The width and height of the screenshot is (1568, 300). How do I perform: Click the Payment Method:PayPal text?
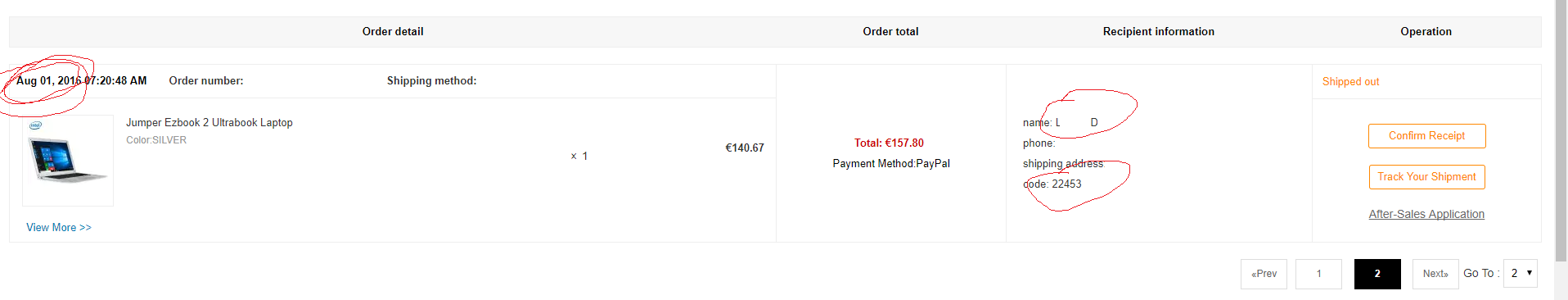click(891, 164)
